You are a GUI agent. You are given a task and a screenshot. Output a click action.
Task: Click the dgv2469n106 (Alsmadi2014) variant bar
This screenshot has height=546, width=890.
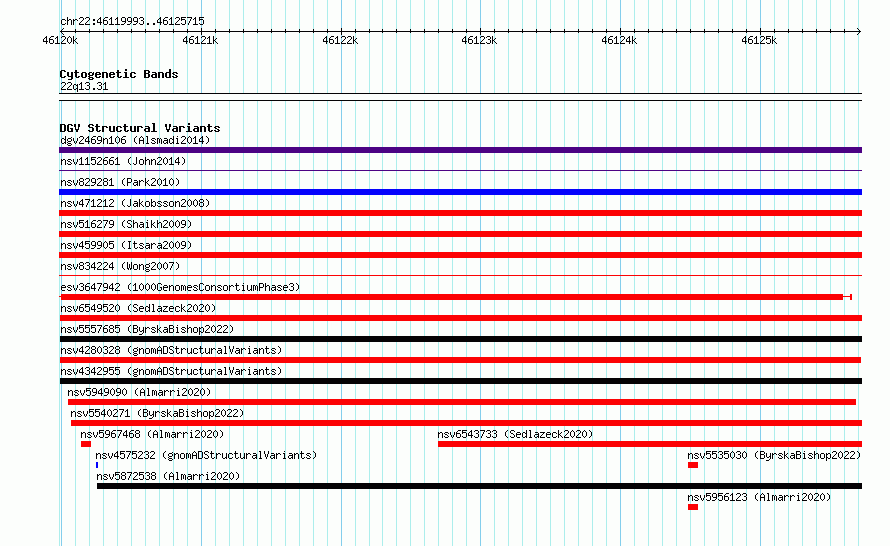[460, 150]
